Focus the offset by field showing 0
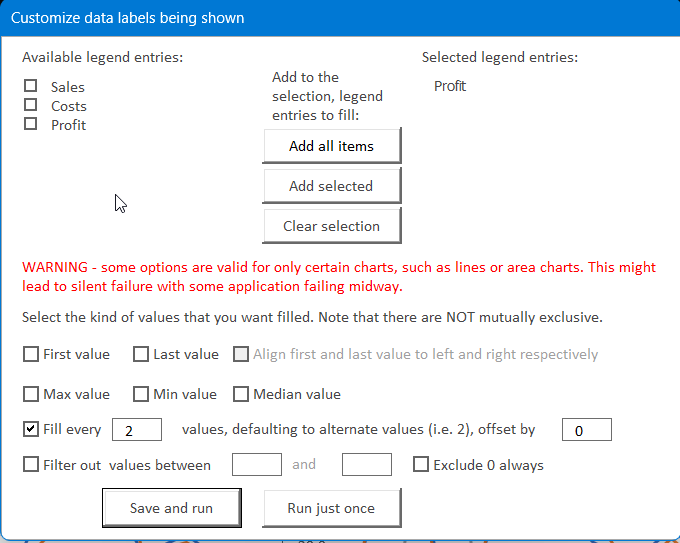 [587, 430]
